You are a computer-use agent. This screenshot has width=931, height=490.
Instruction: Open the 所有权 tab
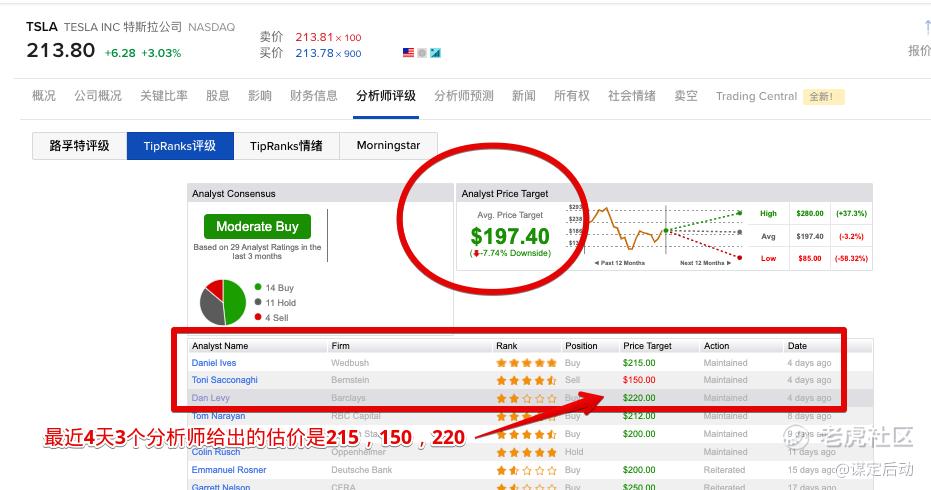tap(572, 96)
